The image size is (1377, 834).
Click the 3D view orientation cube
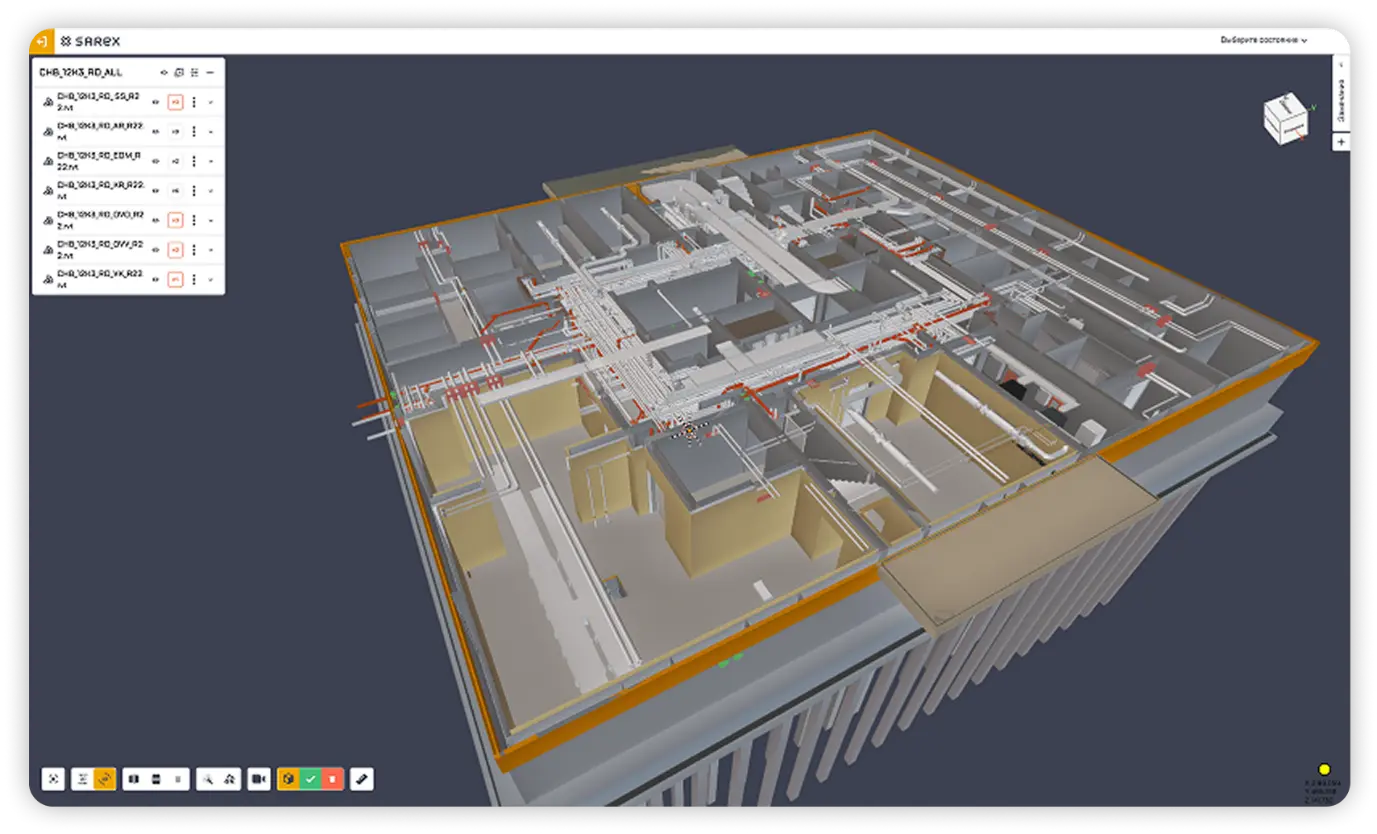click(x=1285, y=117)
